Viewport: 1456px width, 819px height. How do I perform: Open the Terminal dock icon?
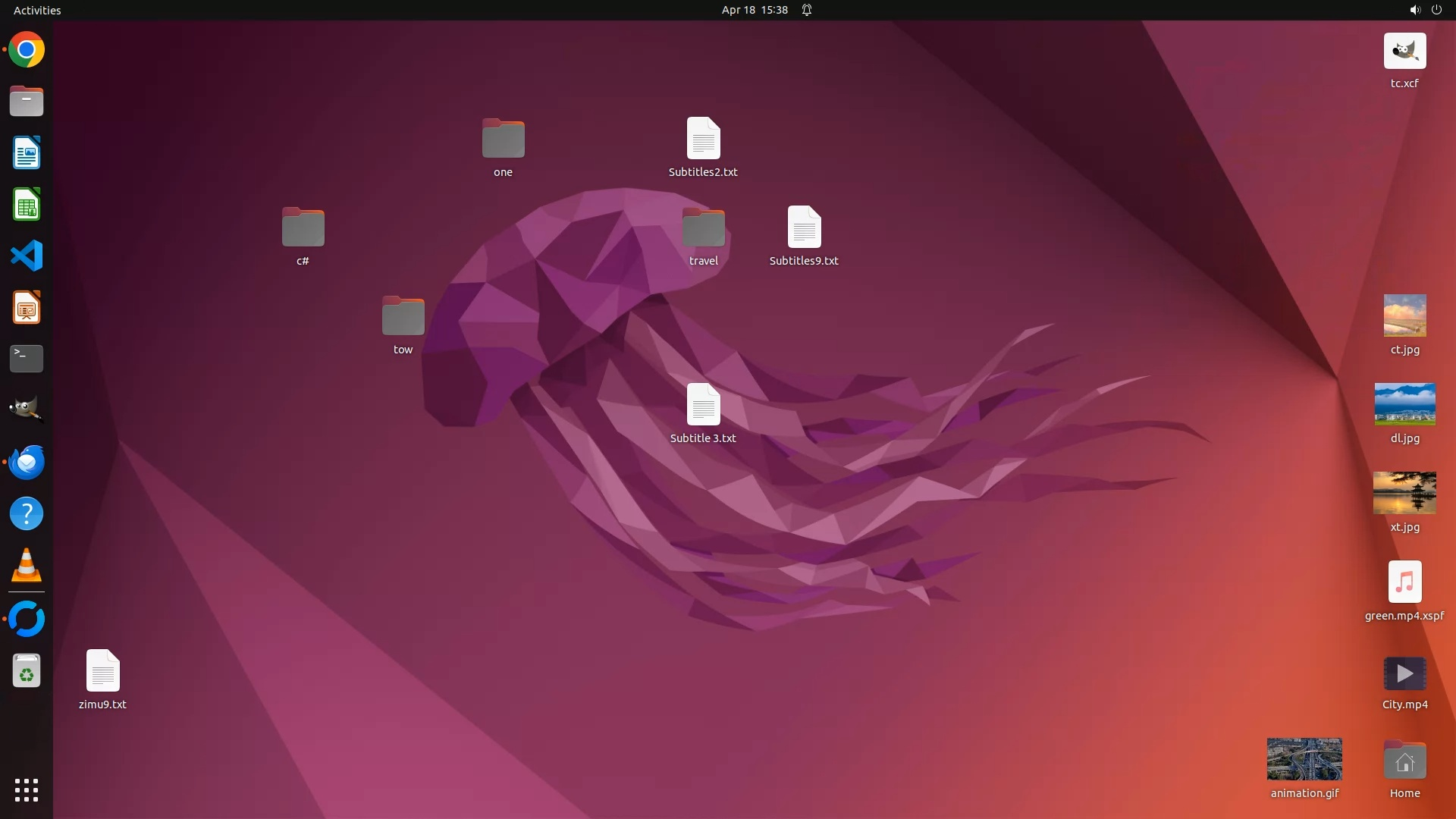coord(27,359)
